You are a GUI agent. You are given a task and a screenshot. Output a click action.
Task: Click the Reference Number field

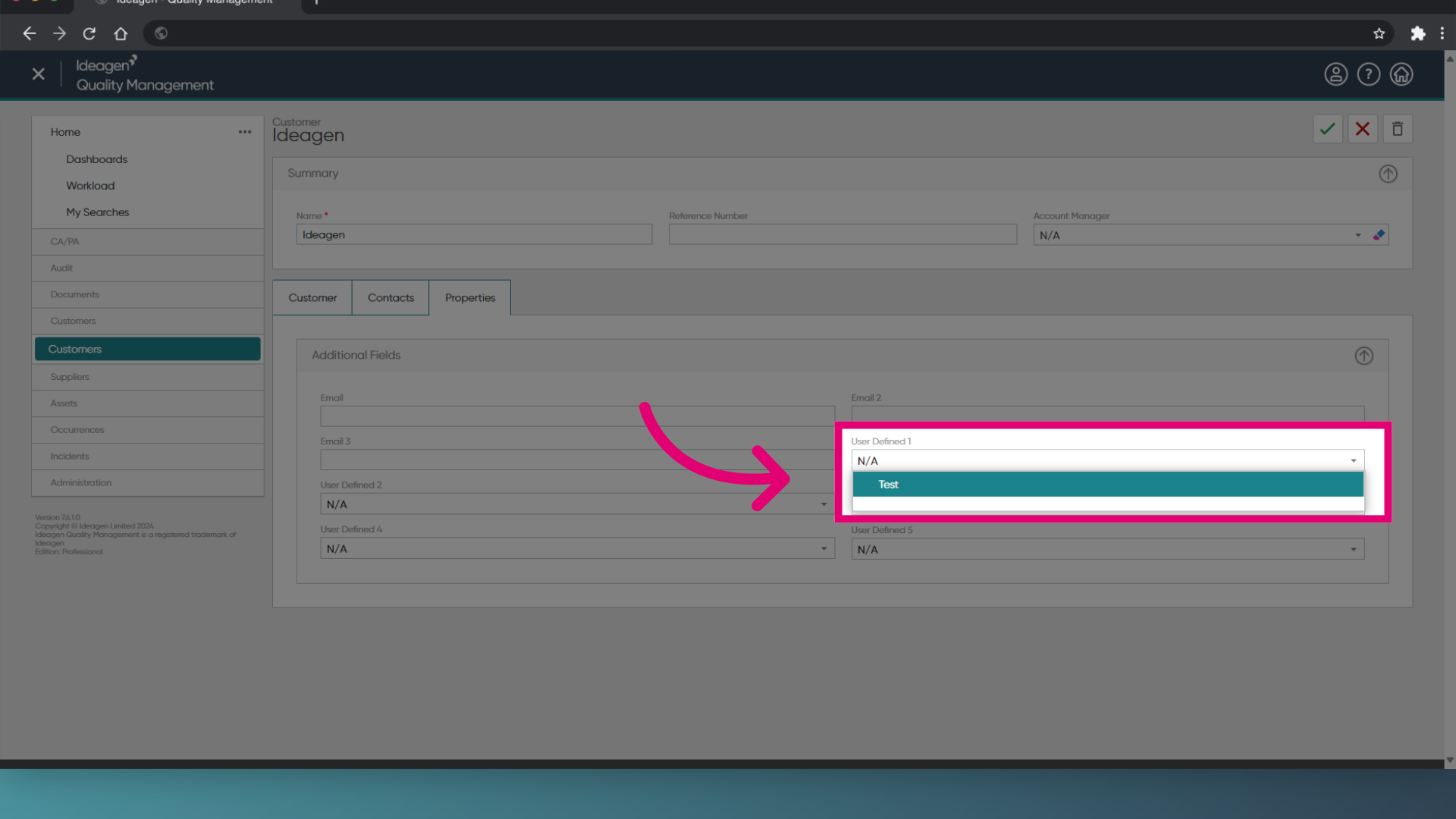tap(843, 234)
